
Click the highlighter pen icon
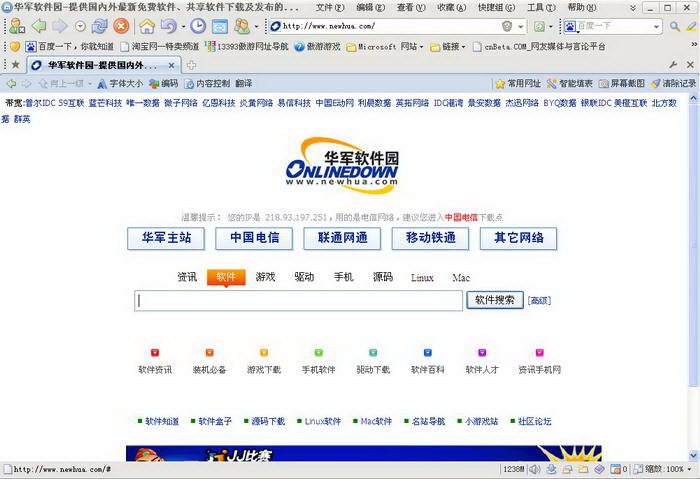point(691,26)
